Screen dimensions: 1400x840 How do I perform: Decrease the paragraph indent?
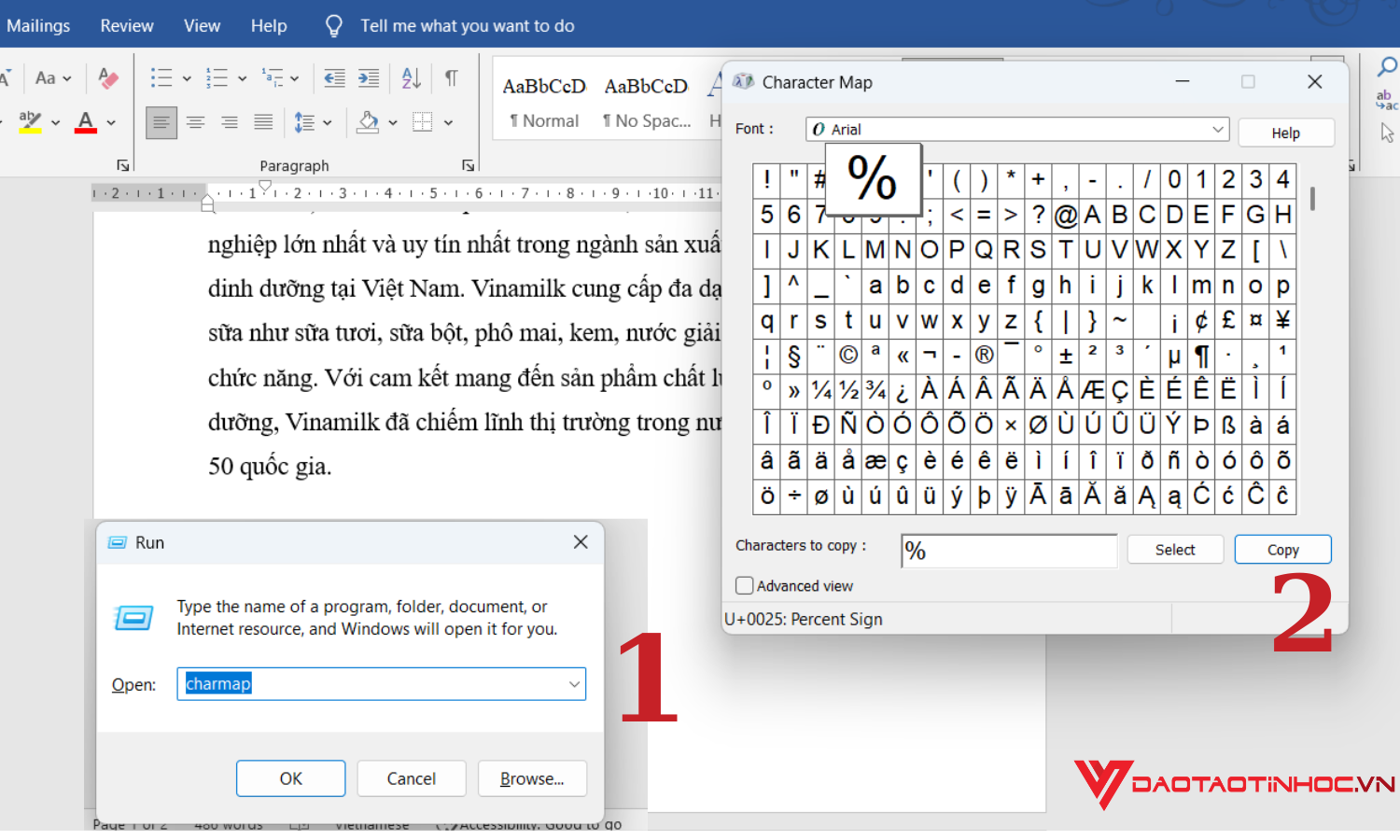click(x=334, y=78)
